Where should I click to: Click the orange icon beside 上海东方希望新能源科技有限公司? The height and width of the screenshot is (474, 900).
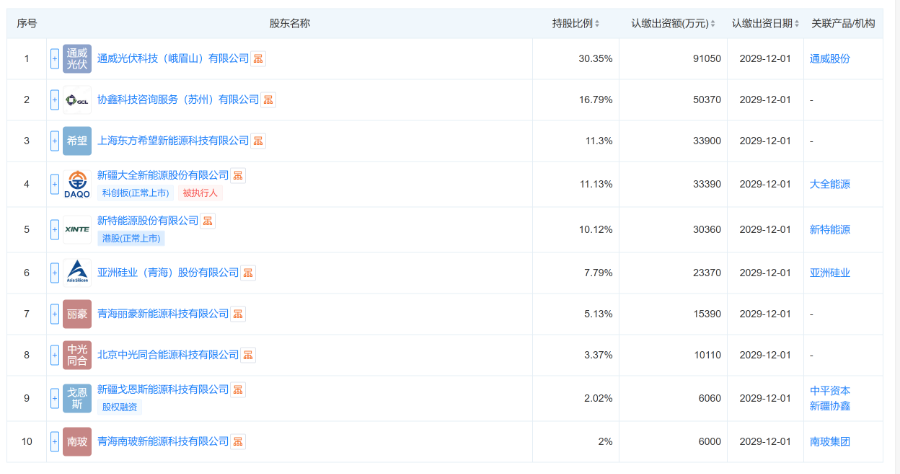[258, 141]
